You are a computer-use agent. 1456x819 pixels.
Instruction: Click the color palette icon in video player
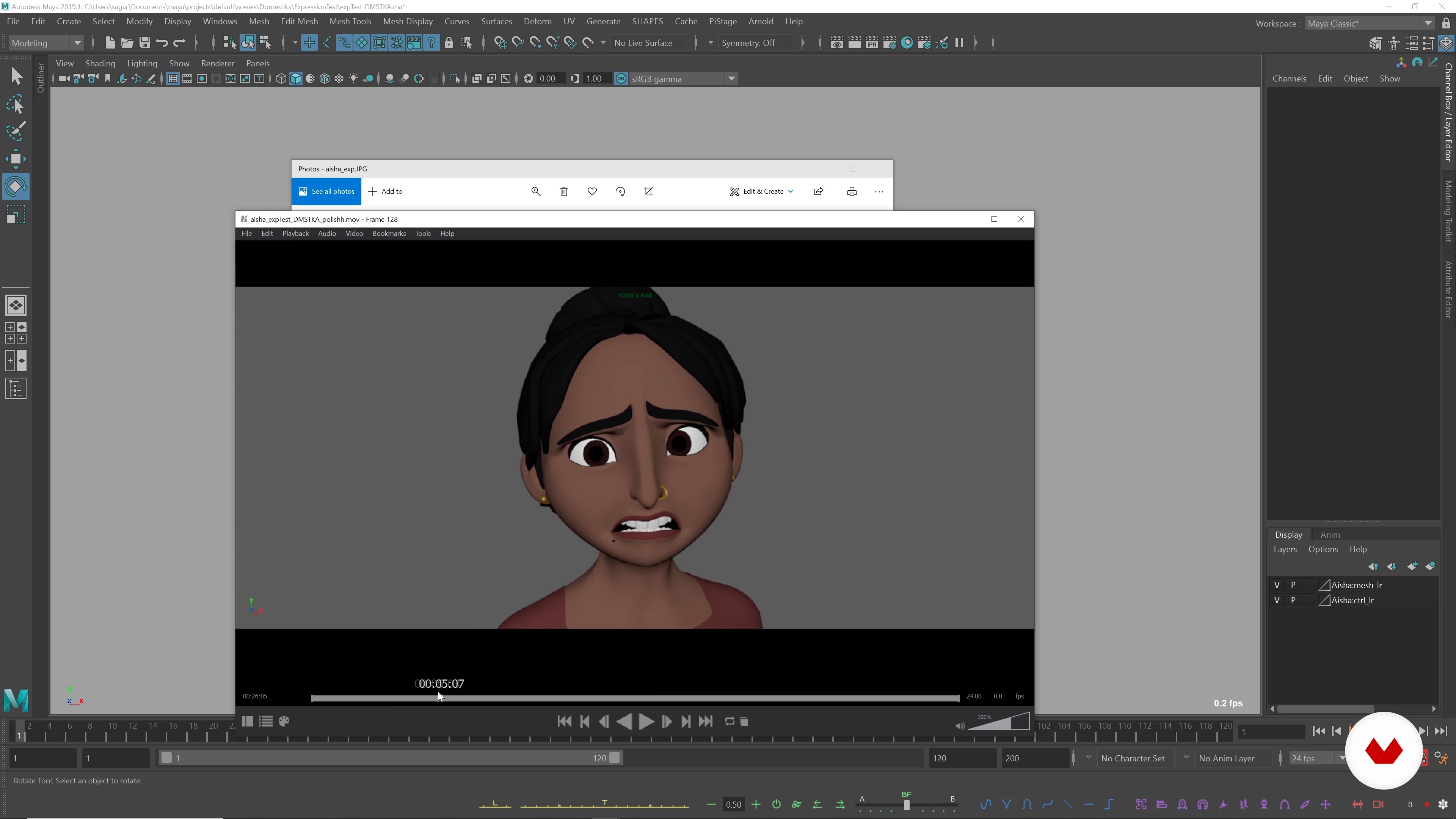coord(284,721)
